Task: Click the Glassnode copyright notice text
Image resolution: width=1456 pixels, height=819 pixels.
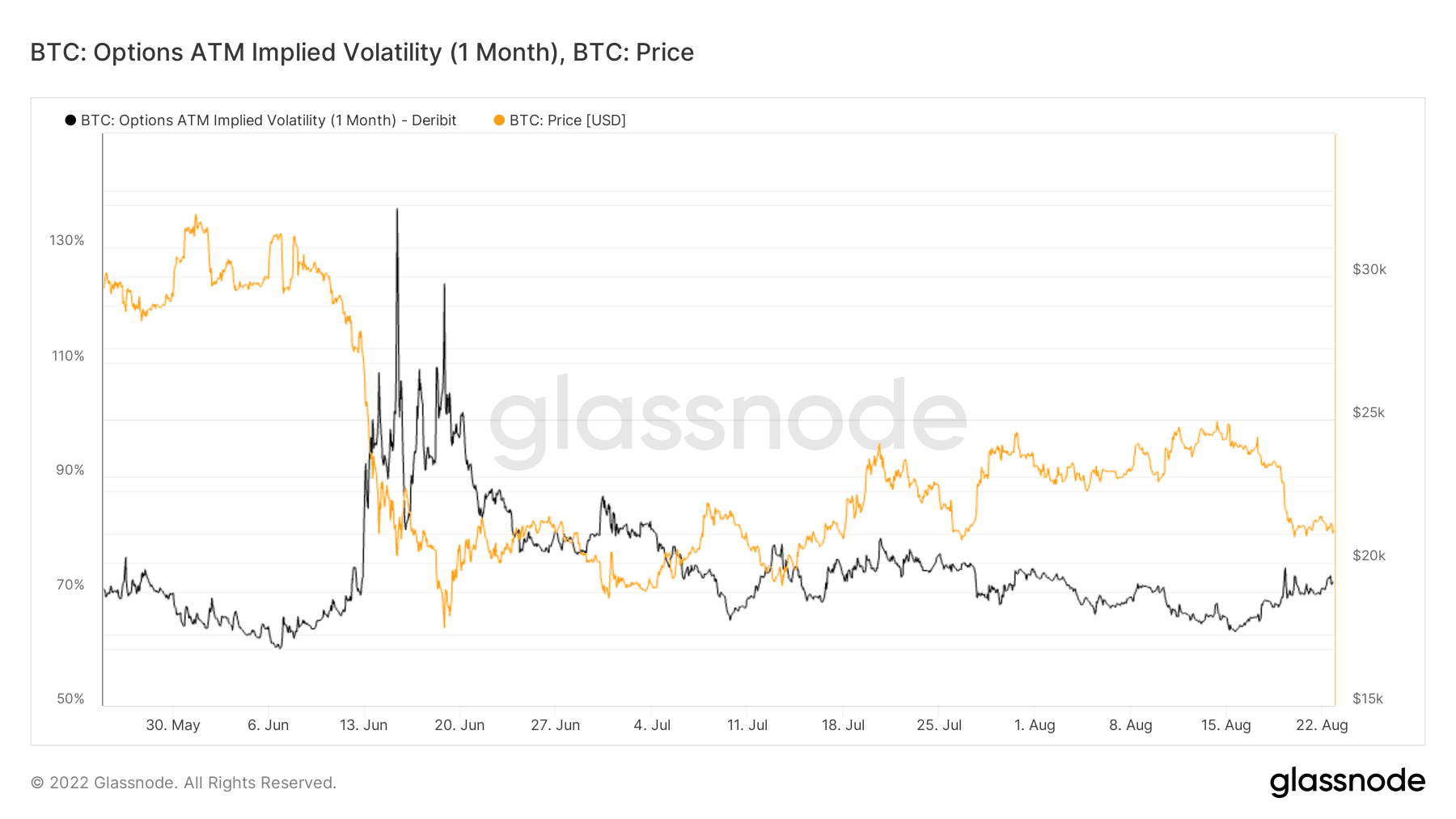Action: pyautogui.click(x=184, y=783)
